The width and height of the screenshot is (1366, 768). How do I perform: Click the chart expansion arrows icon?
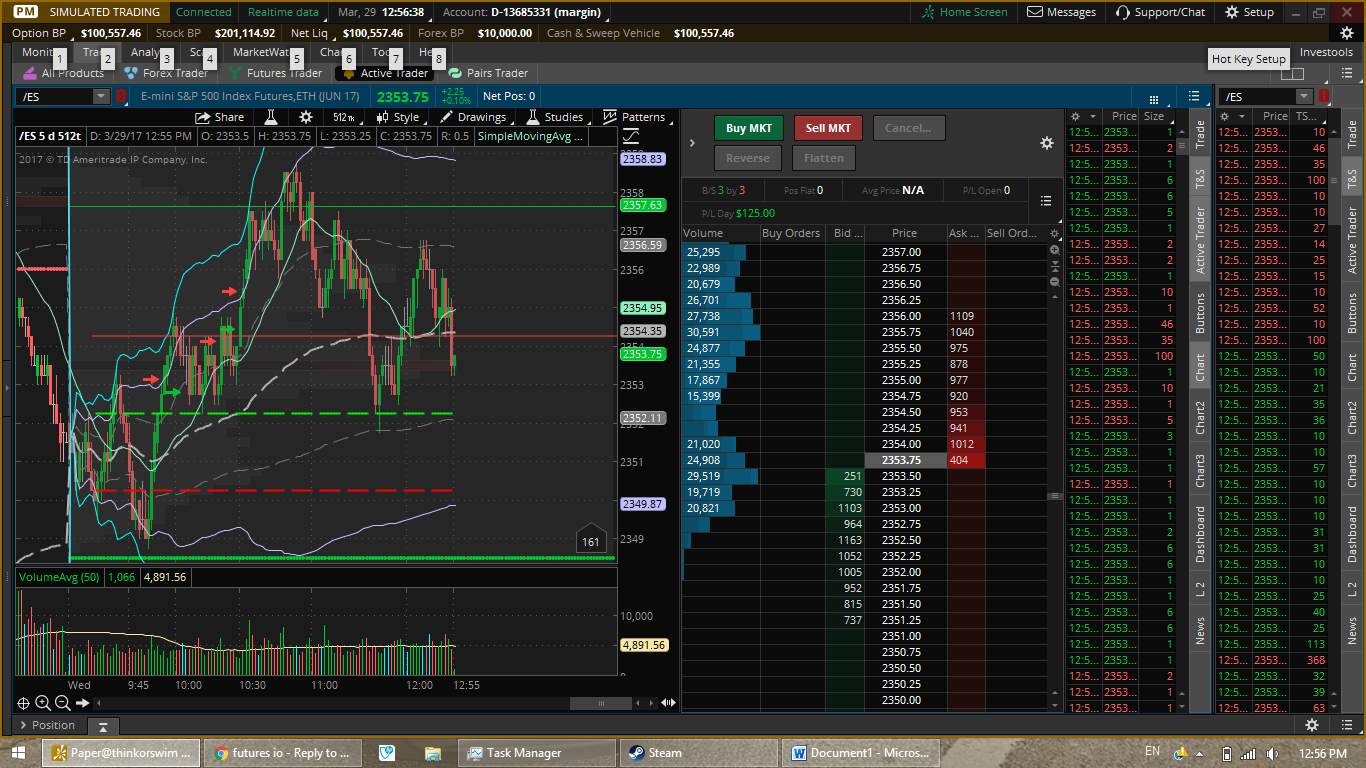click(668, 703)
